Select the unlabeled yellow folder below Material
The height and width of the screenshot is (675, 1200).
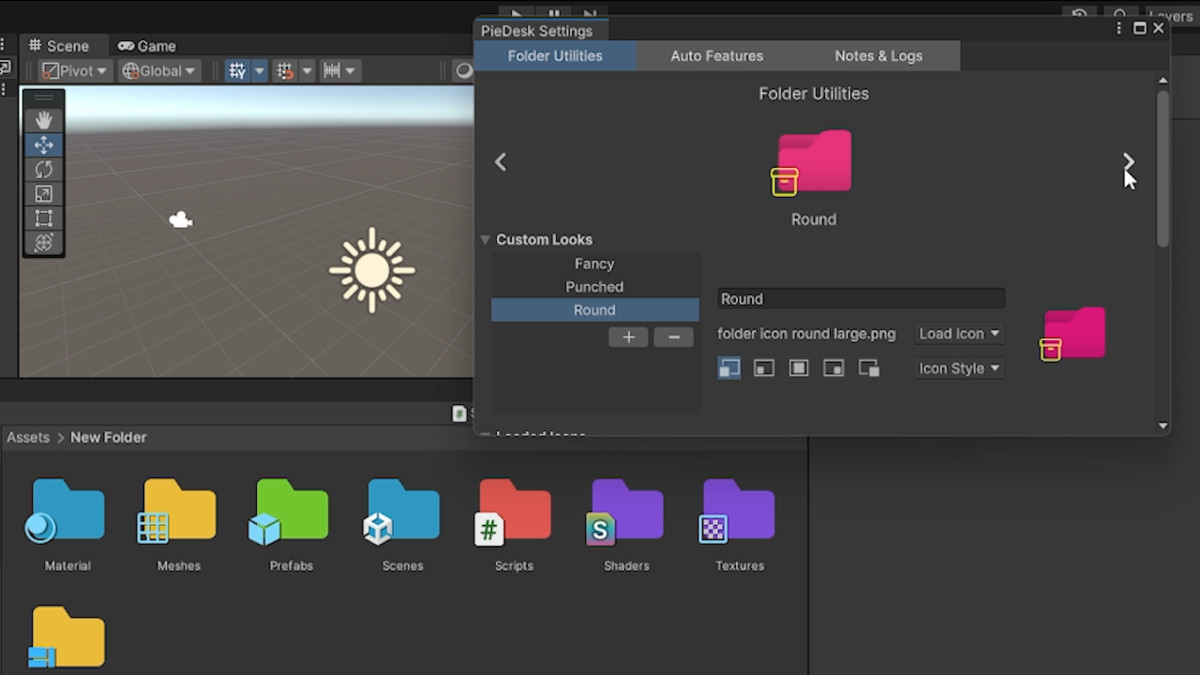pos(67,637)
